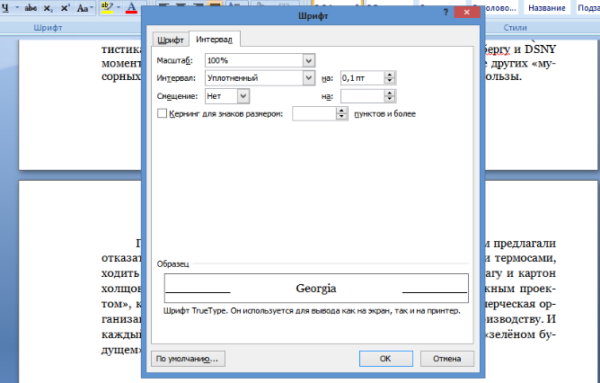Open the Масштаб dropdown showing 100%
The width and height of the screenshot is (600, 383).
309,60
